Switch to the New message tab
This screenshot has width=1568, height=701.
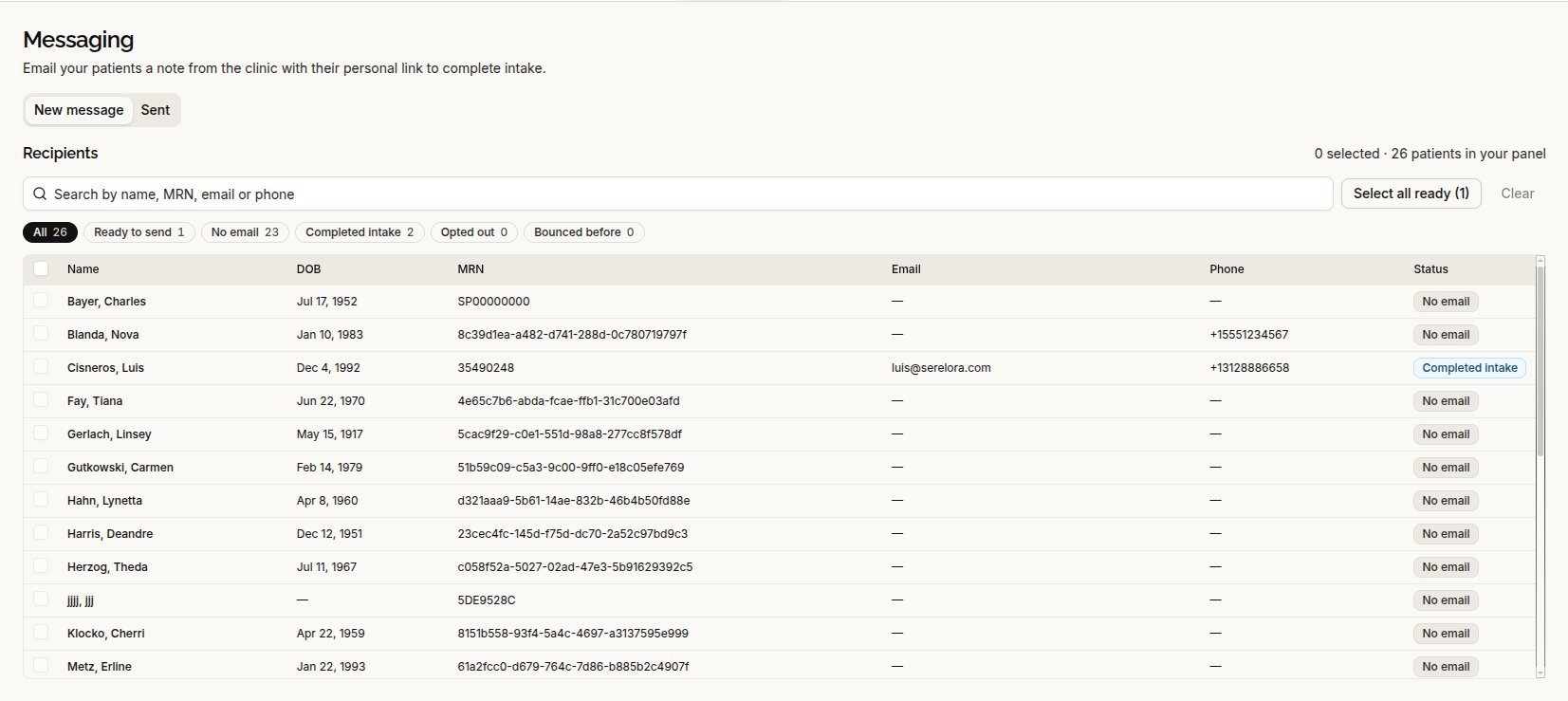tap(79, 110)
